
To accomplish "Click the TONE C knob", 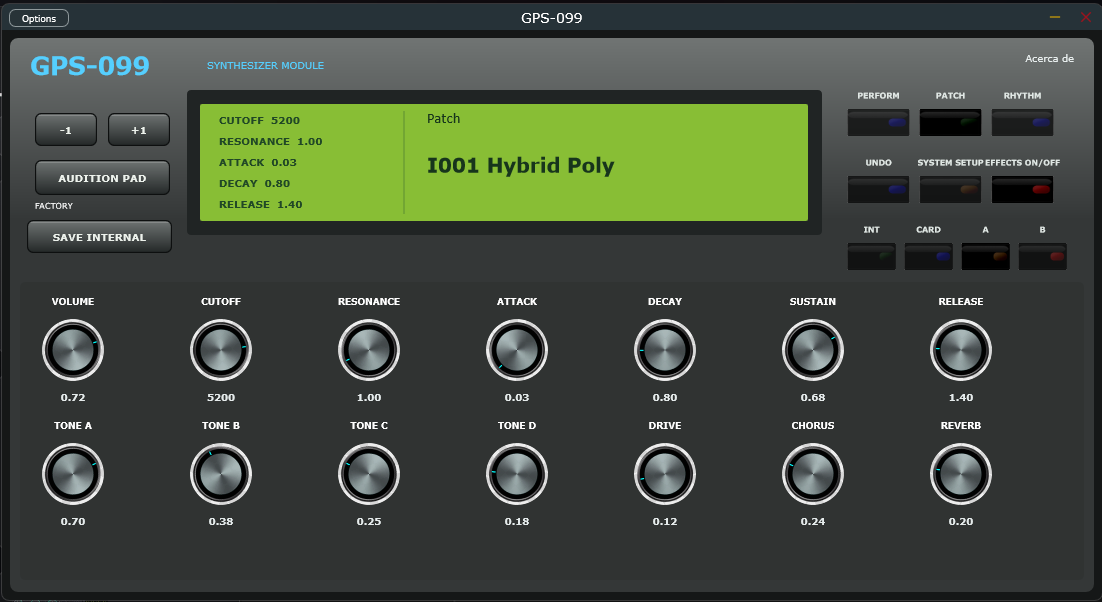I will coord(369,474).
